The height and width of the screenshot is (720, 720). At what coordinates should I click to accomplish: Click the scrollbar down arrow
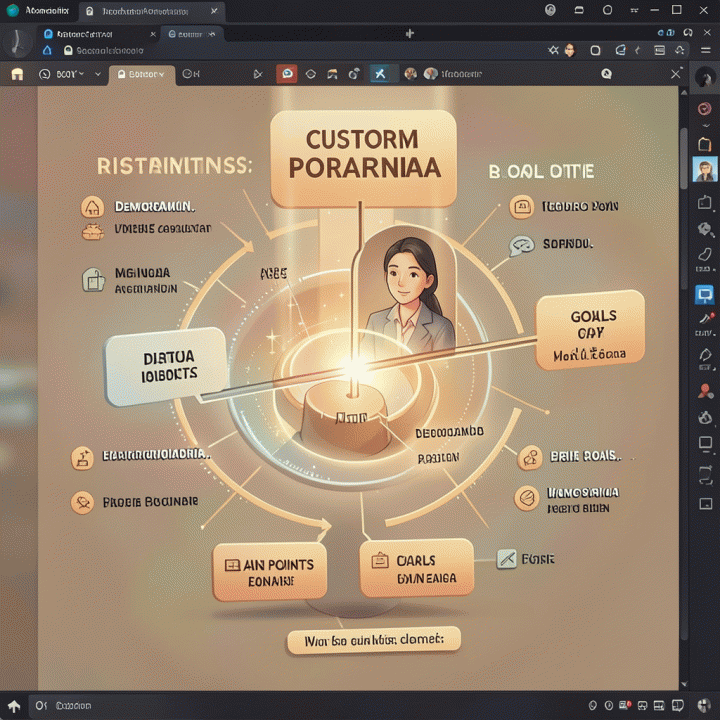684,684
